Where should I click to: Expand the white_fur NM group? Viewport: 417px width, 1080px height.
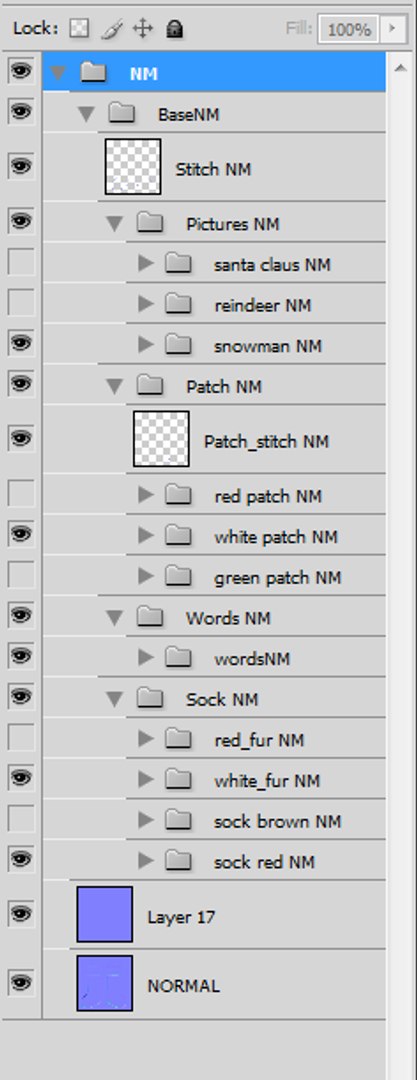click(145, 780)
